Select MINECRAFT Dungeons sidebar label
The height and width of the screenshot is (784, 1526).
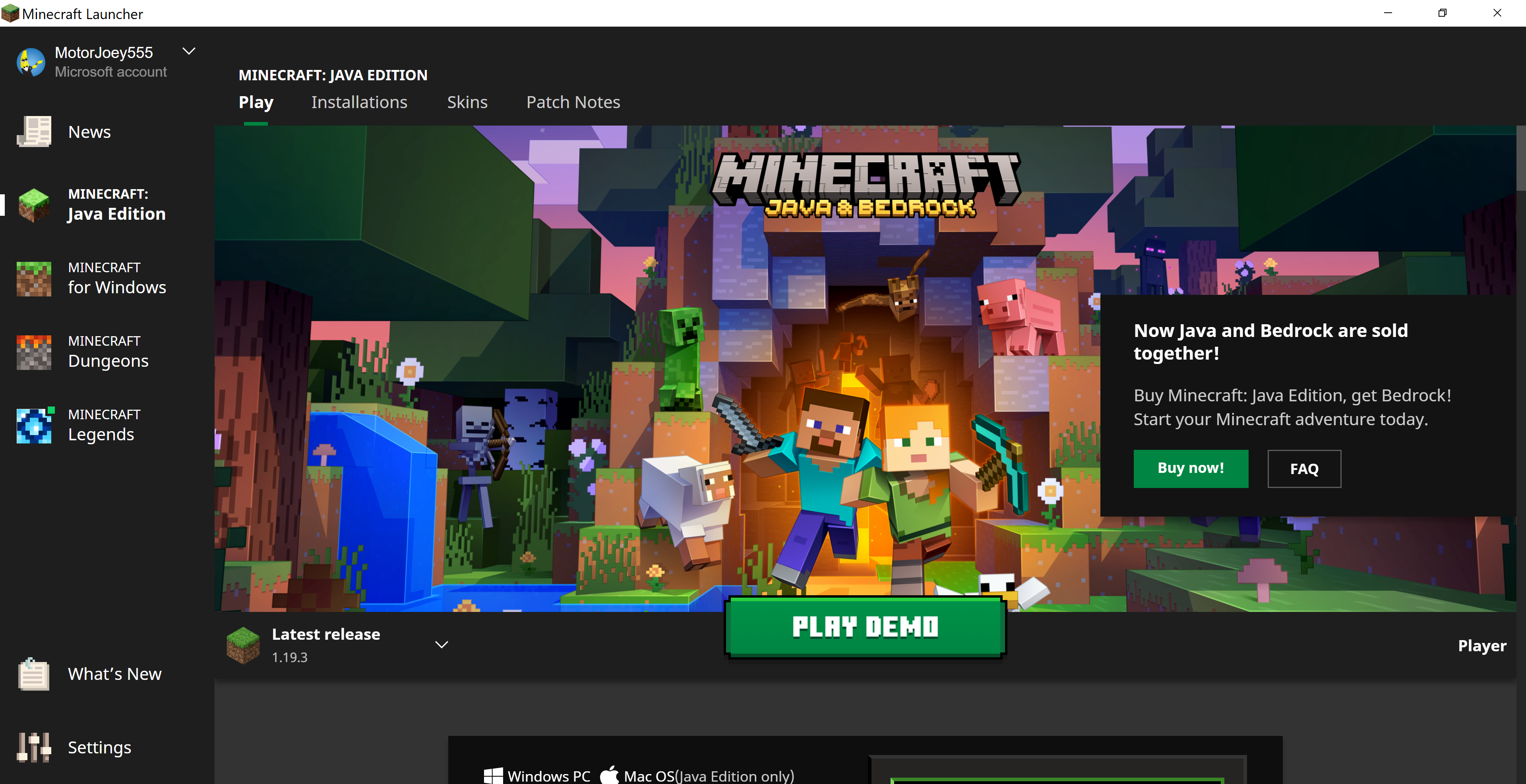108,352
